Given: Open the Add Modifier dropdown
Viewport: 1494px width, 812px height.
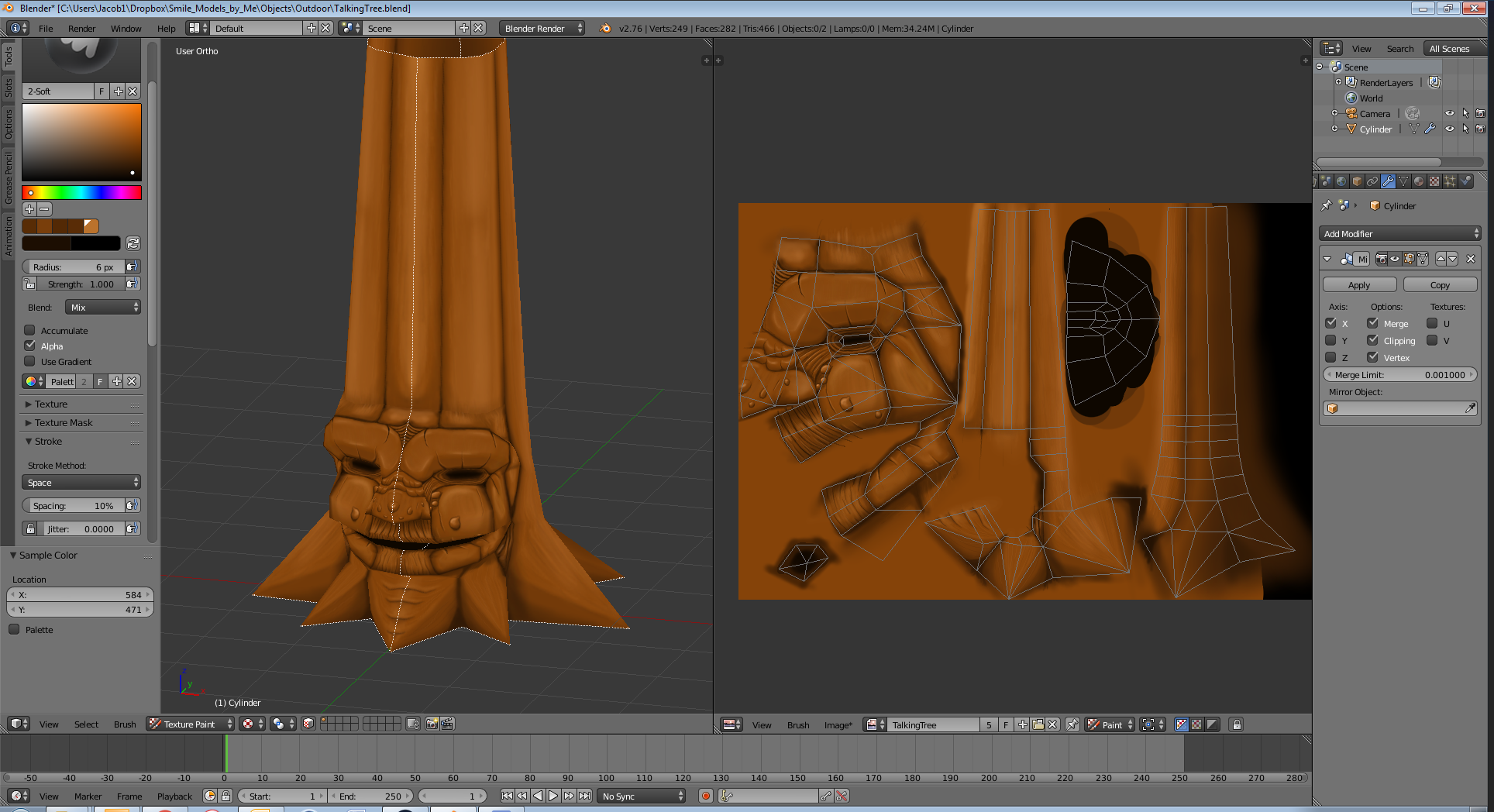Looking at the screenshot, I should pos(1399,234).
